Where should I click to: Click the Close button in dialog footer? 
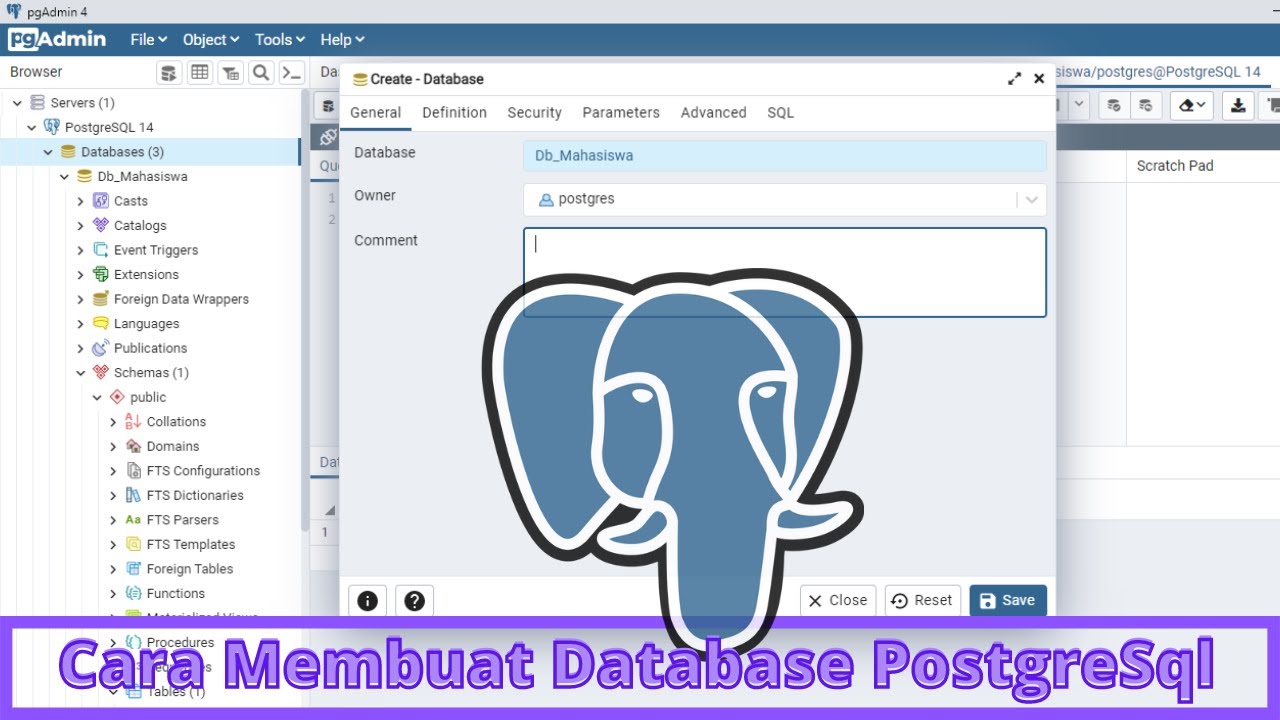[x=838, y=600]
